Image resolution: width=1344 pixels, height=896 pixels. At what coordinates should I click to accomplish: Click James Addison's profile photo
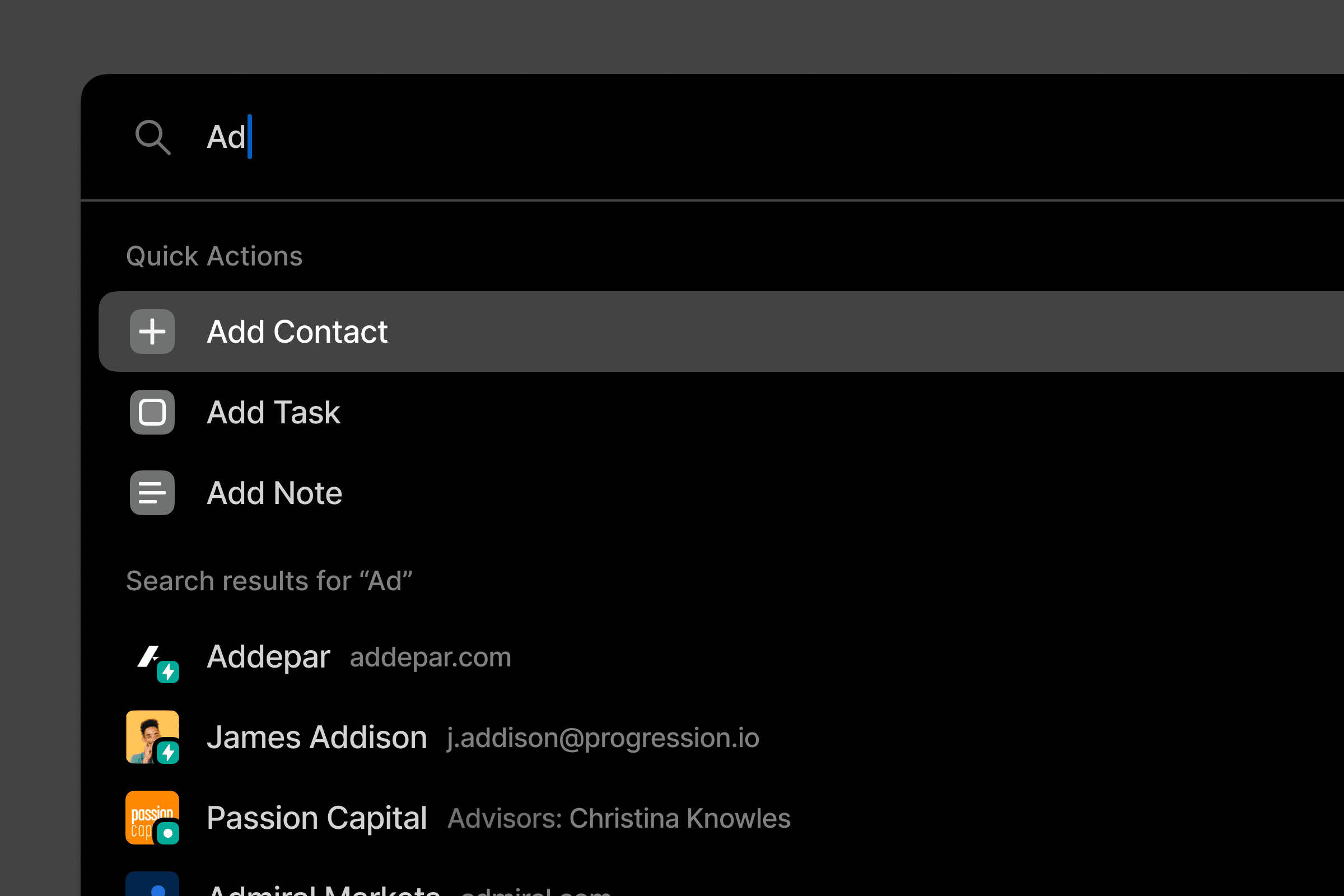(152, 737)
